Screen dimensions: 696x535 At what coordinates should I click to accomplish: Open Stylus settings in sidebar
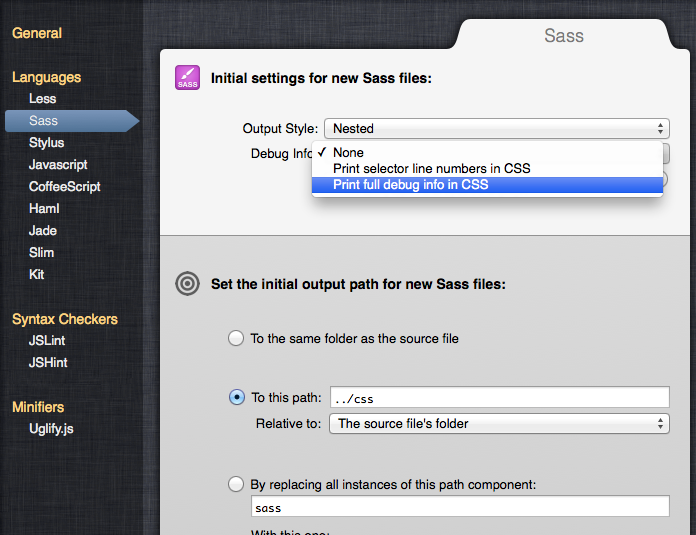coord(46,143)
